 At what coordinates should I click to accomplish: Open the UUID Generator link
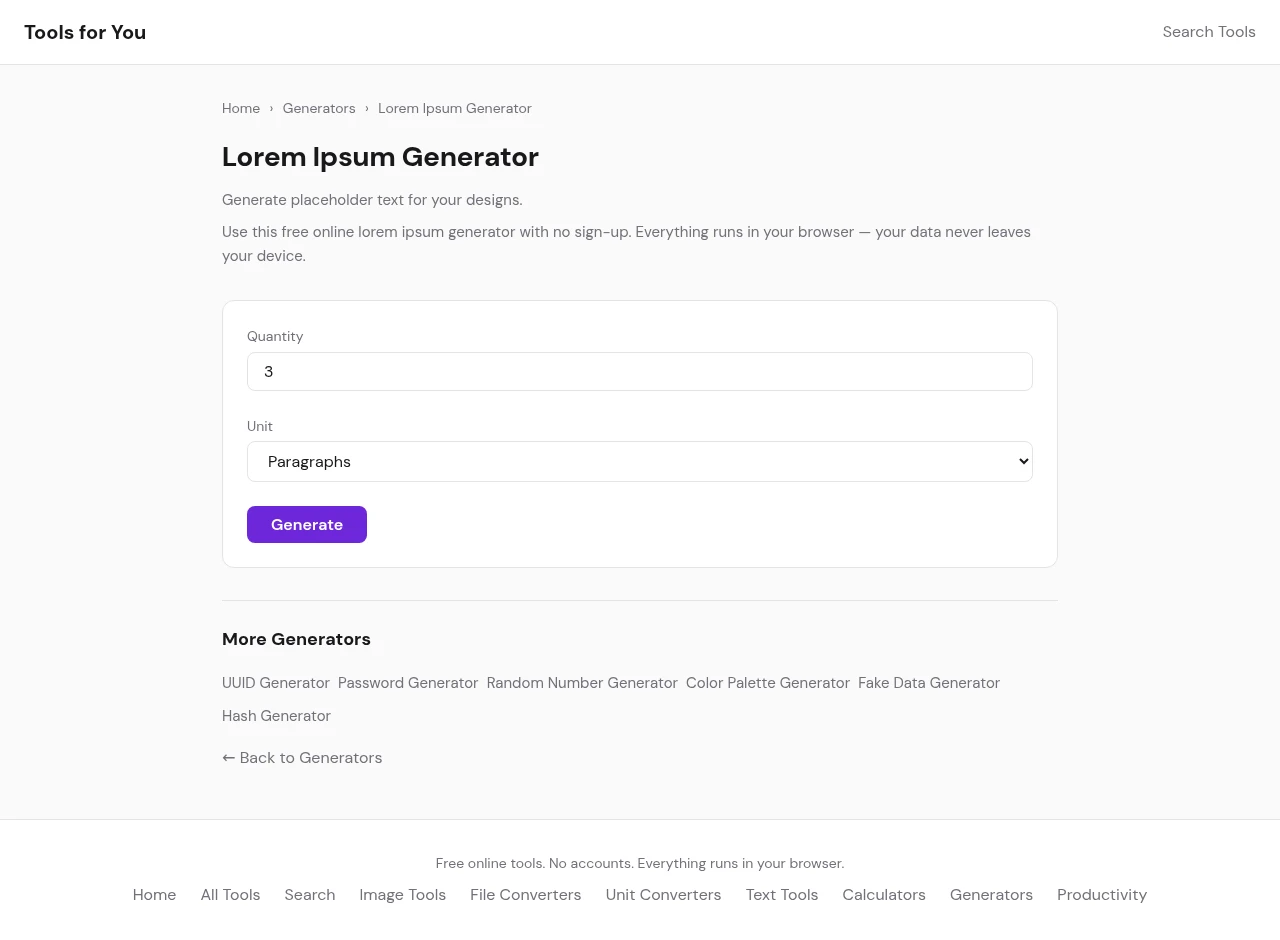276,683
